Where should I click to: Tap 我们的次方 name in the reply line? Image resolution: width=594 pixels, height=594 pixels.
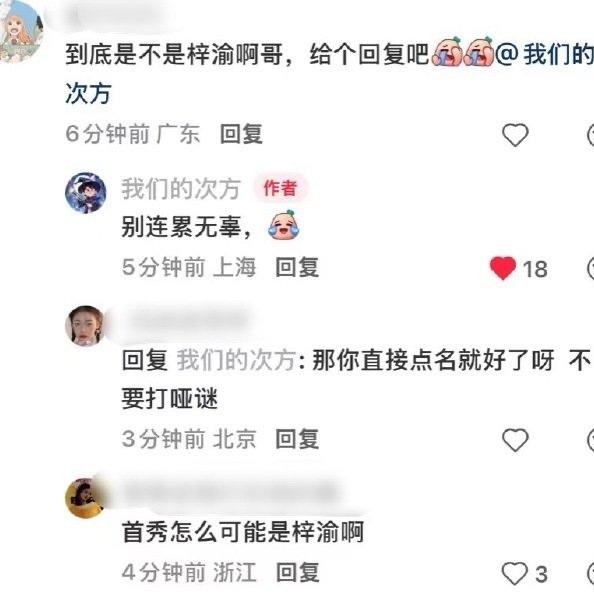[237, 360]
